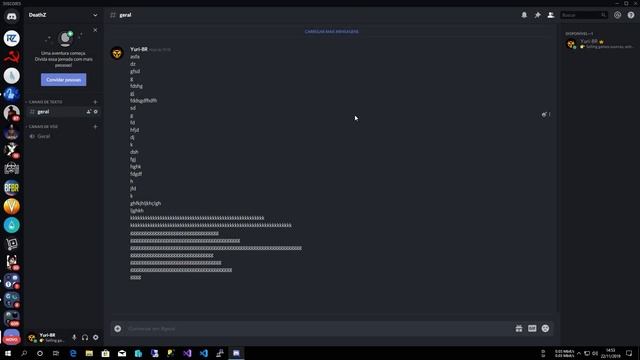
Task: Edit geral channel settings gear
Action: (x=96, y=112)
